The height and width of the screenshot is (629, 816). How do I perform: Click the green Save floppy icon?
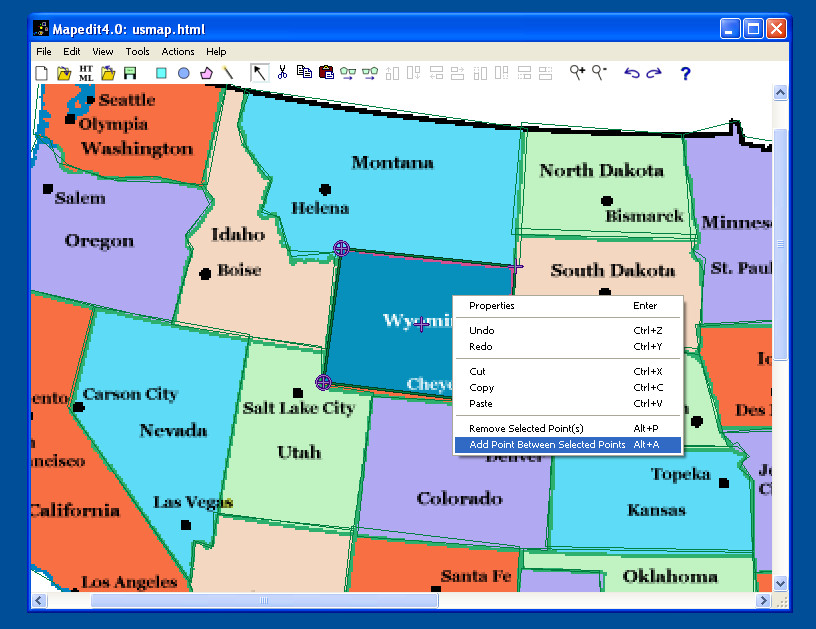coord(130,73)
